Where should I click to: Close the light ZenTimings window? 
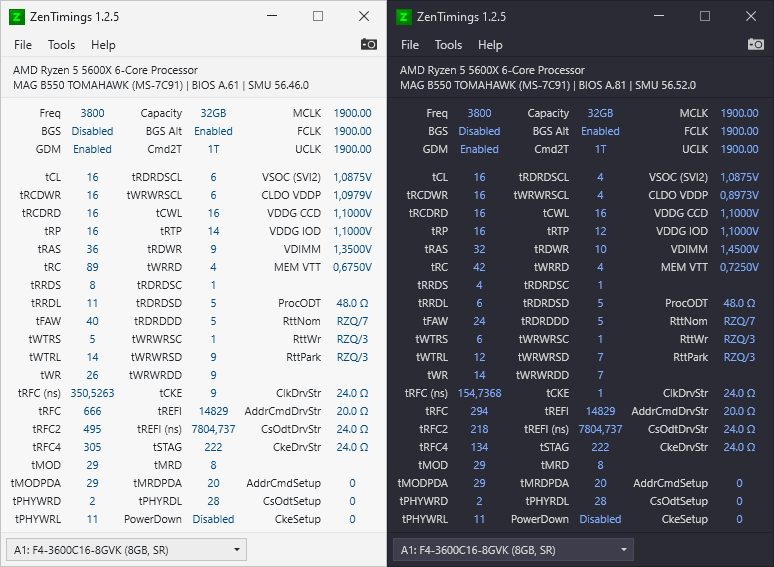[x=364, y=16]
